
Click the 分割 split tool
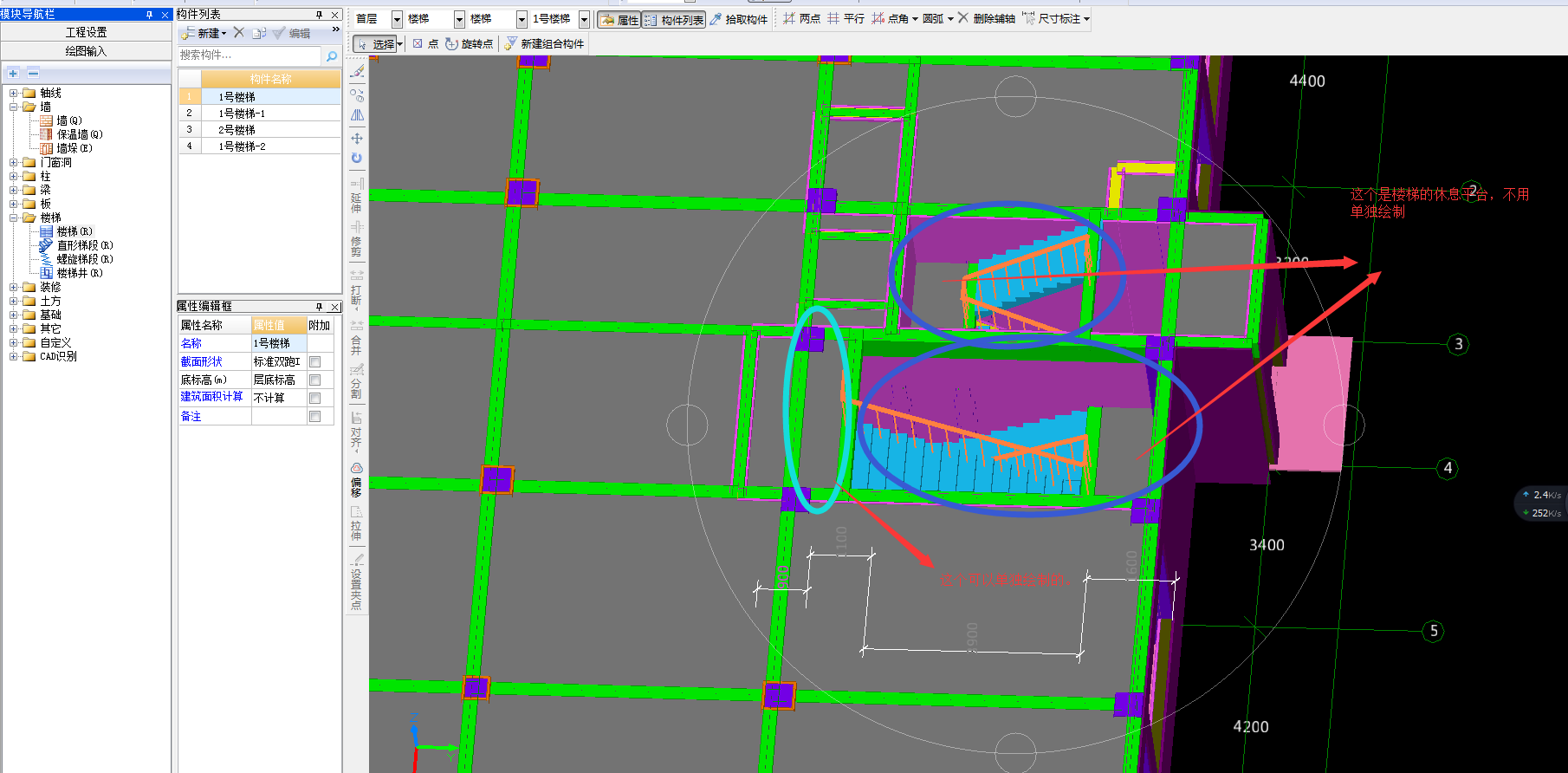point(356,381)
